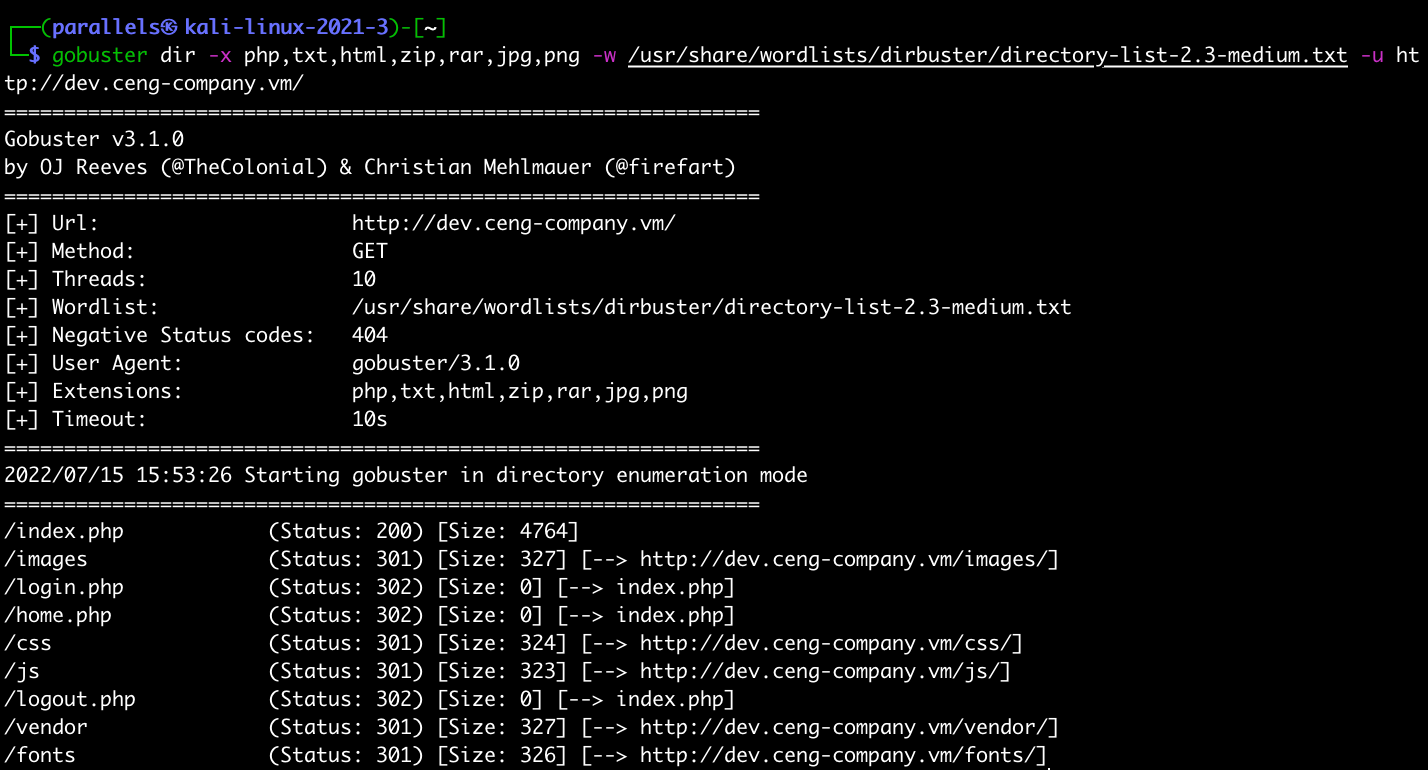Screen dimensions: 1428x770
Task: Click the -w flag in the command
Action: click(604, 55)
